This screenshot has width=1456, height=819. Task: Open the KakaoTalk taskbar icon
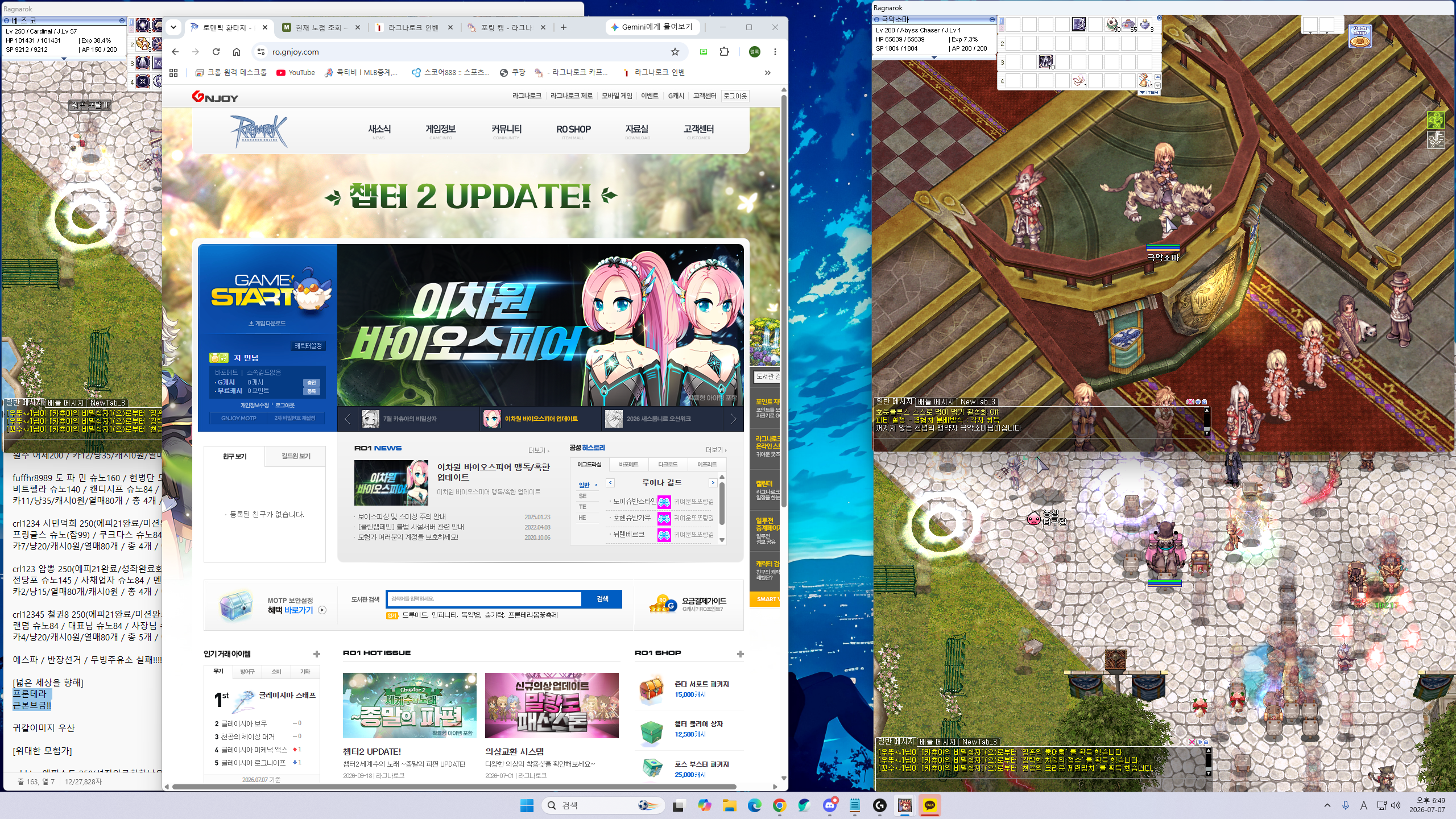point(930,805)
